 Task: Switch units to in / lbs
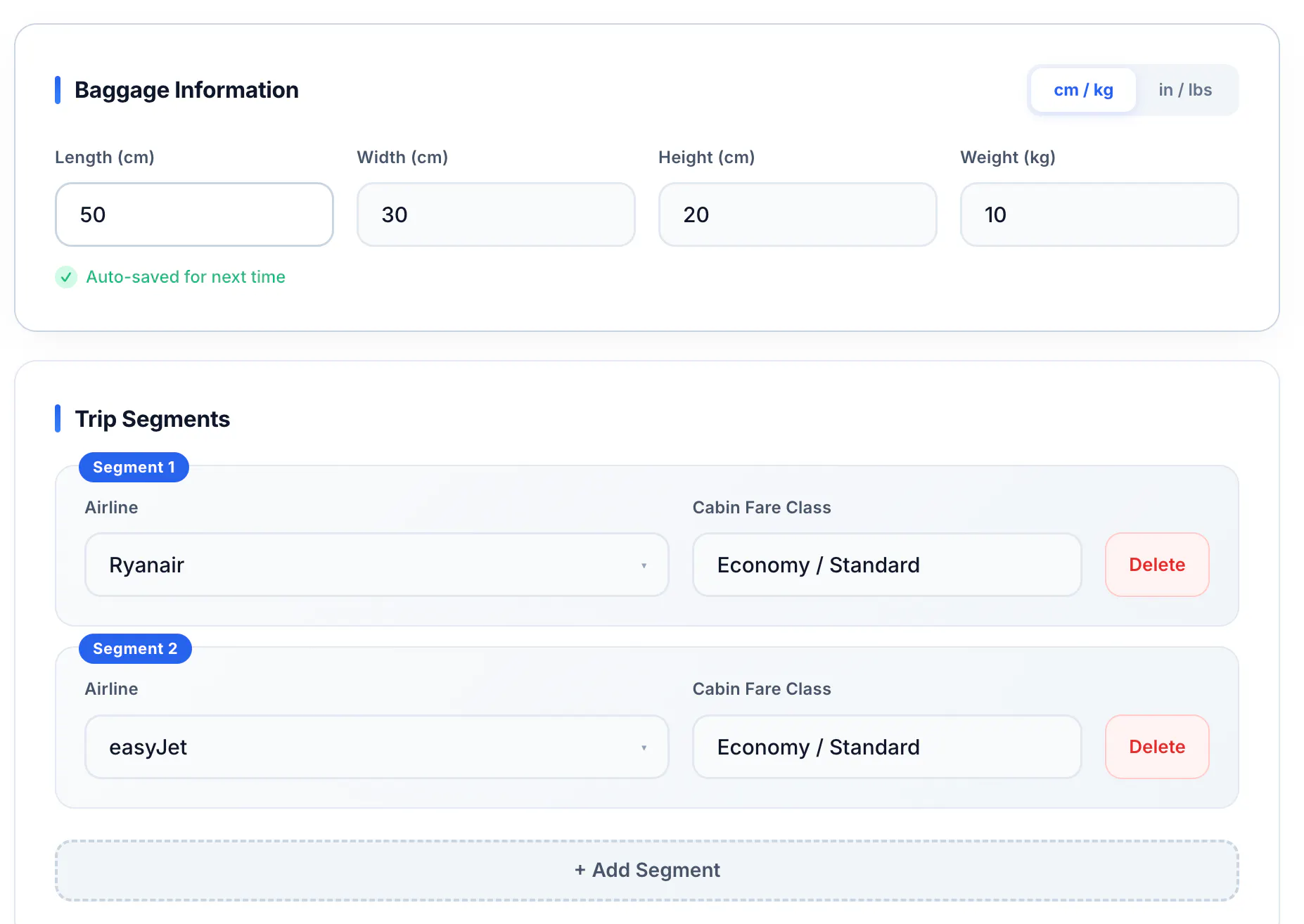coord(1185,90)
